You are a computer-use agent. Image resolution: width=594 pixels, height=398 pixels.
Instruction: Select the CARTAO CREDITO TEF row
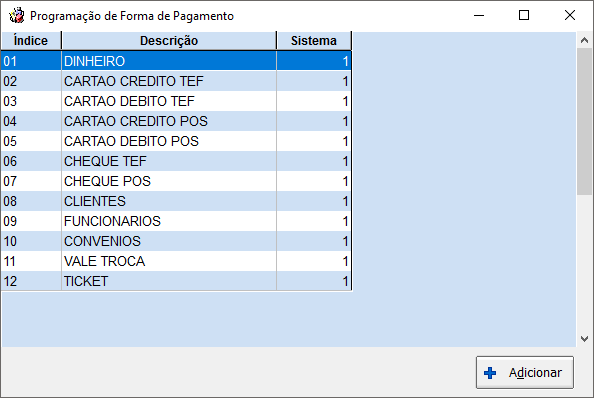click(176, 81)
